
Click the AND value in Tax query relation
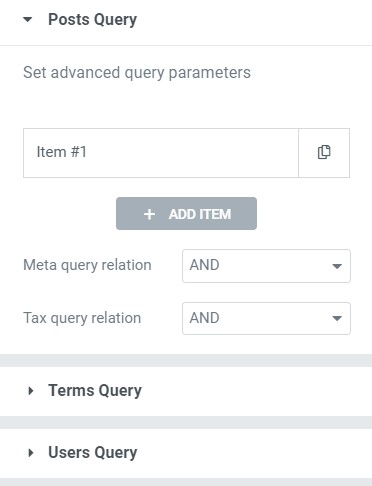coord(204,318)
